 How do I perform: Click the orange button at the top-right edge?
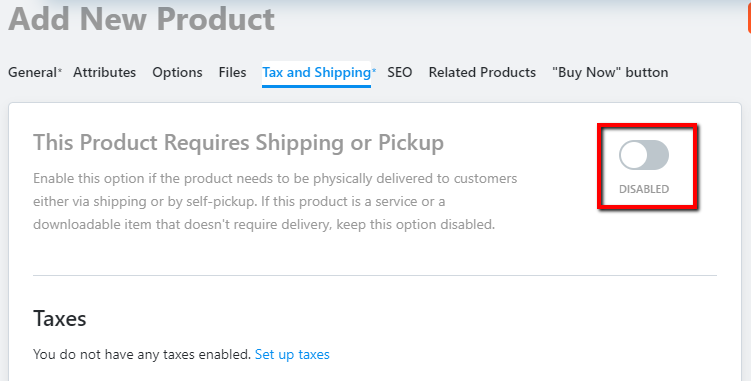[749, 17]
